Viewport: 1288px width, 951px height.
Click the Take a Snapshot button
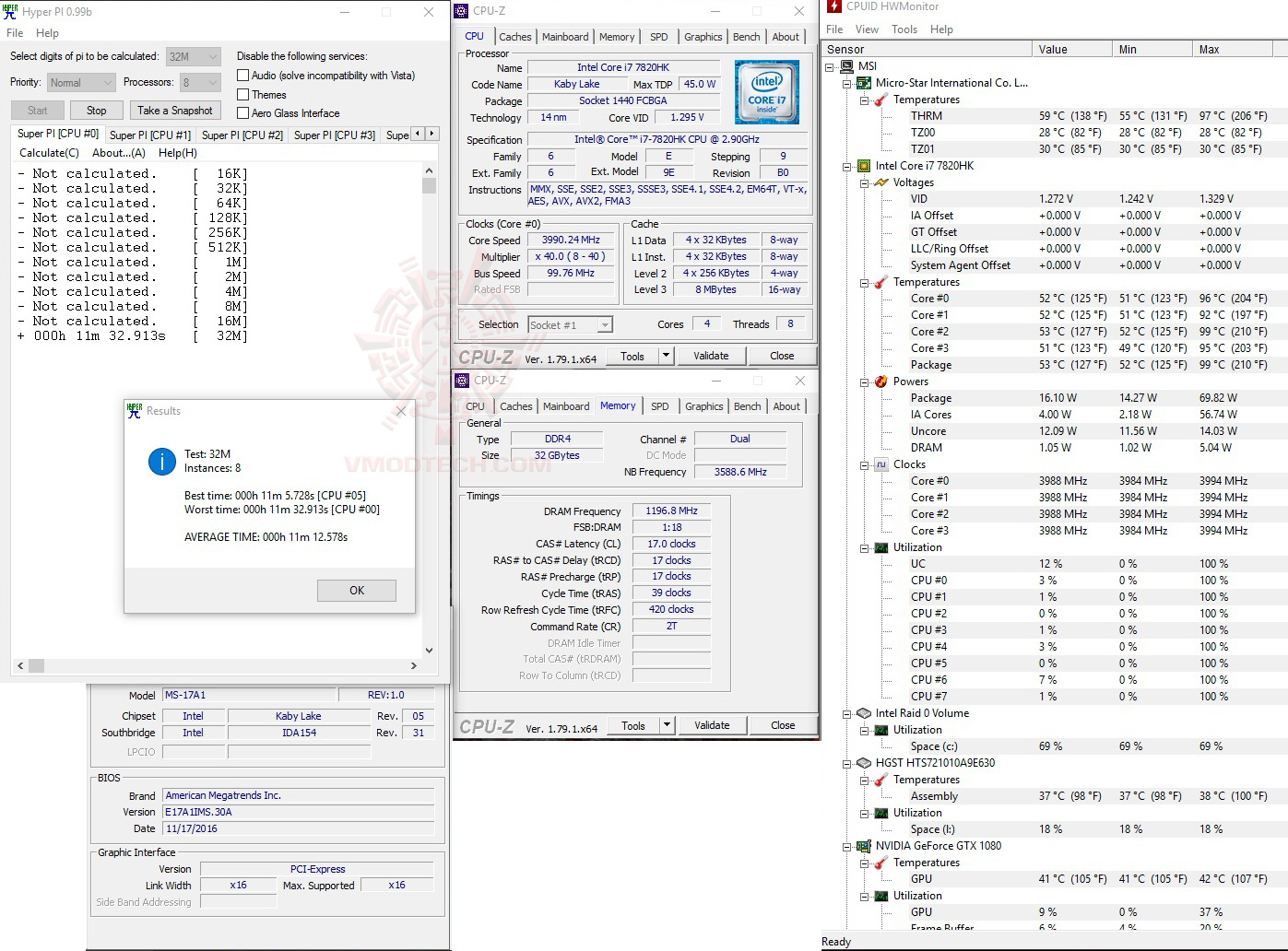[175, 110]
